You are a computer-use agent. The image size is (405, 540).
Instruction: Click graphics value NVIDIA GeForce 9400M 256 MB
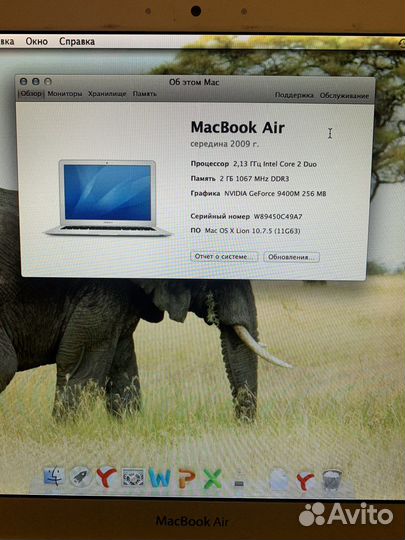275,194
